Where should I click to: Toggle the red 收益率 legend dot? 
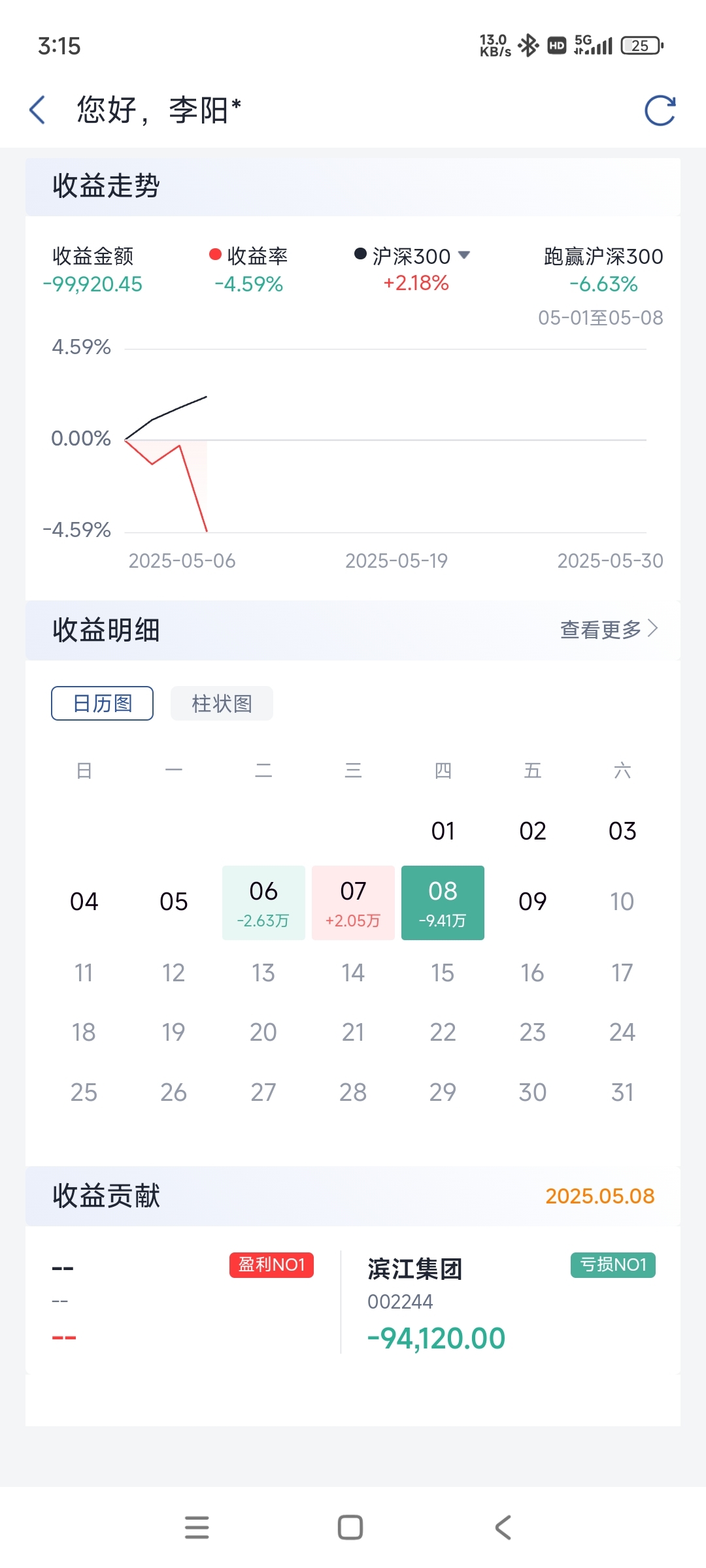(215, 254)
